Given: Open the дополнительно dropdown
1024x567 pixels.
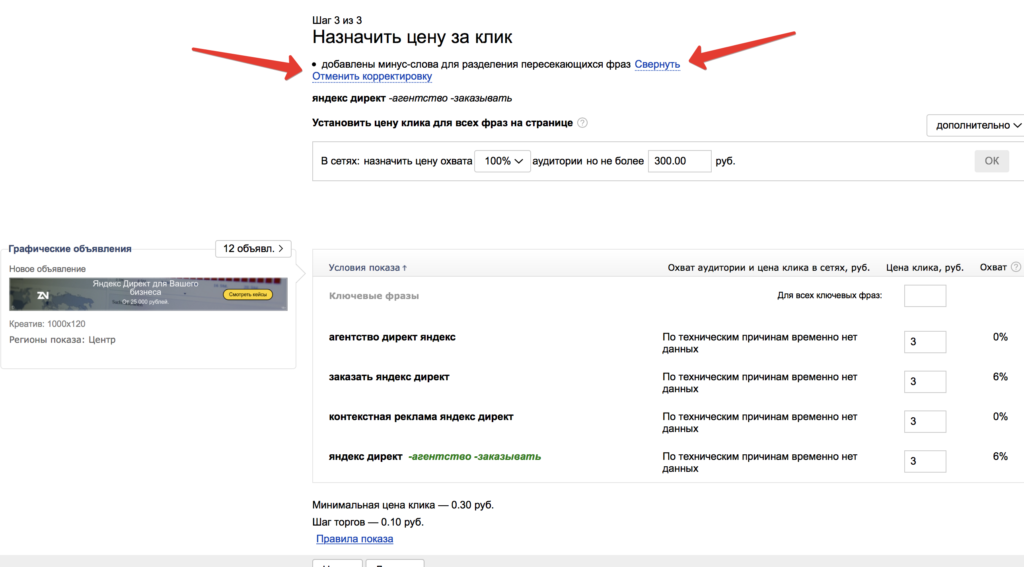Looking at the screenshot, I should (976, 125).
